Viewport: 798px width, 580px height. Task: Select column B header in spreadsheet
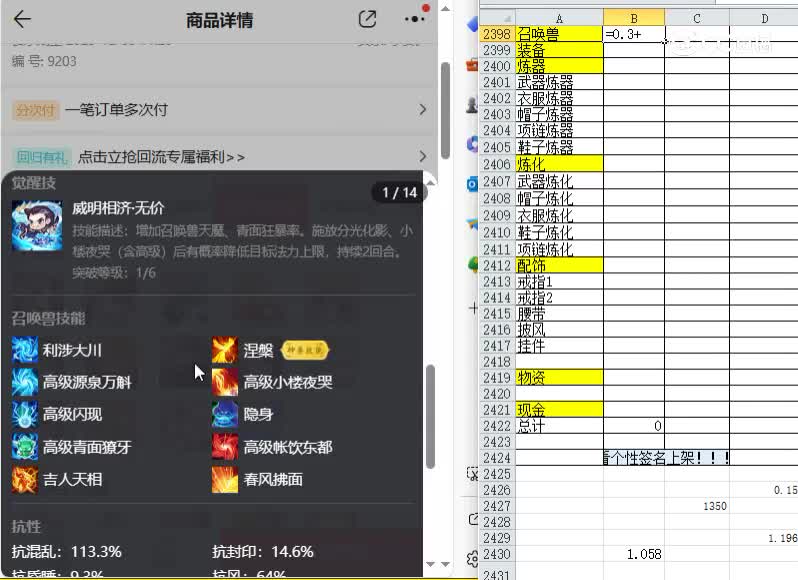point(634,19)
